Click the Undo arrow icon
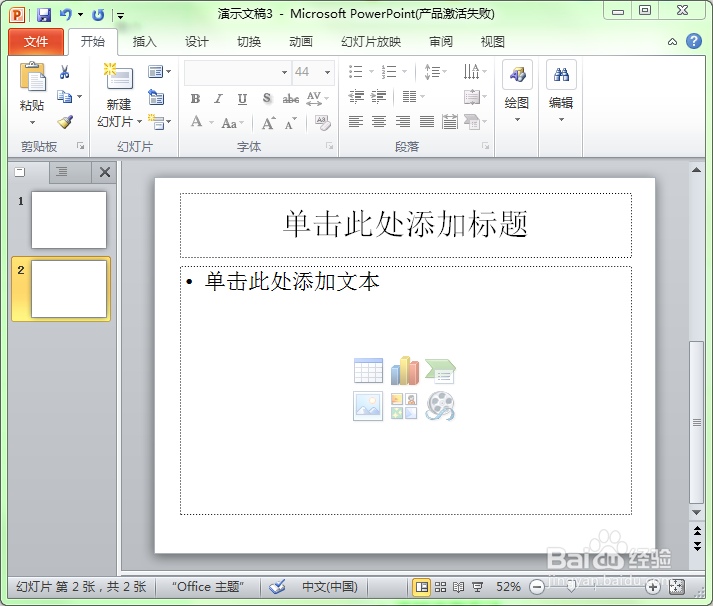713x606 pixels. pyautogui.click(x=66, y=15)
